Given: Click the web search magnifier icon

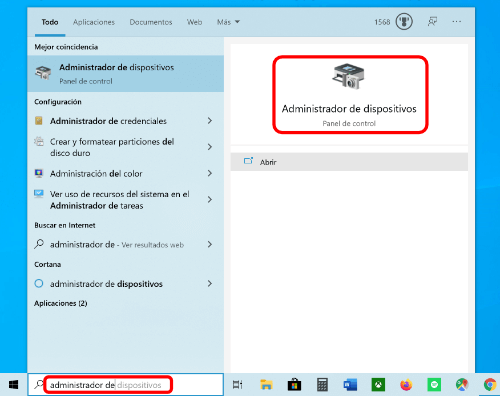Looking at the screenshot, I should pyautogui.click(x=39, y=244).
